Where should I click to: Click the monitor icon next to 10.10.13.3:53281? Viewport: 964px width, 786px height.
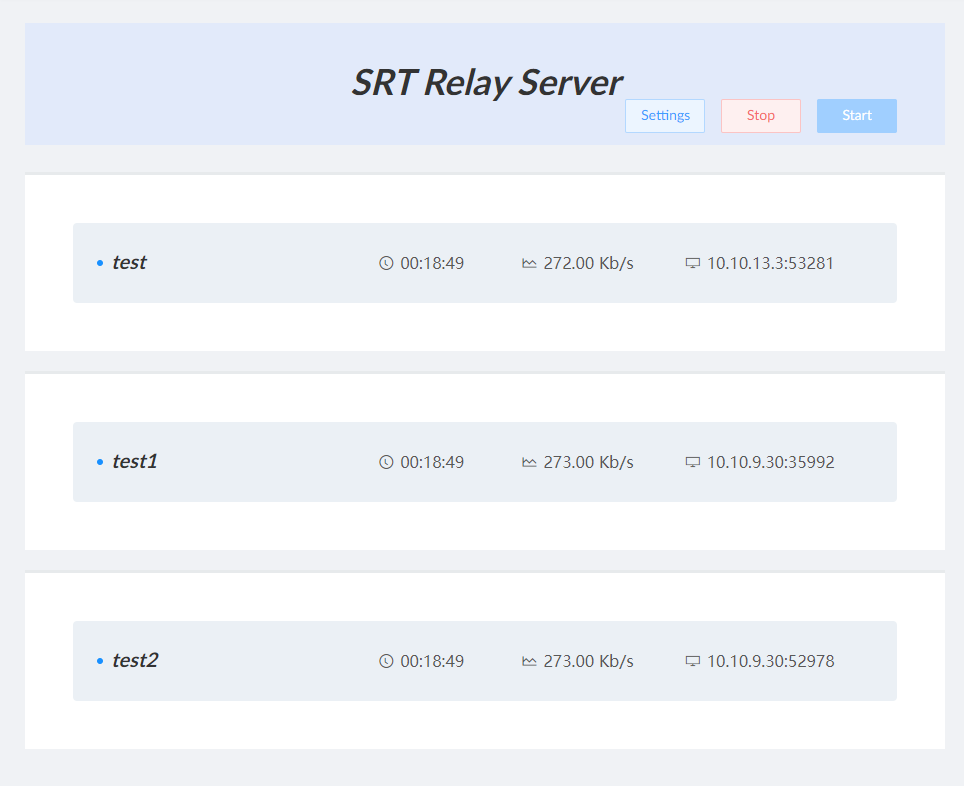point(693,263)
